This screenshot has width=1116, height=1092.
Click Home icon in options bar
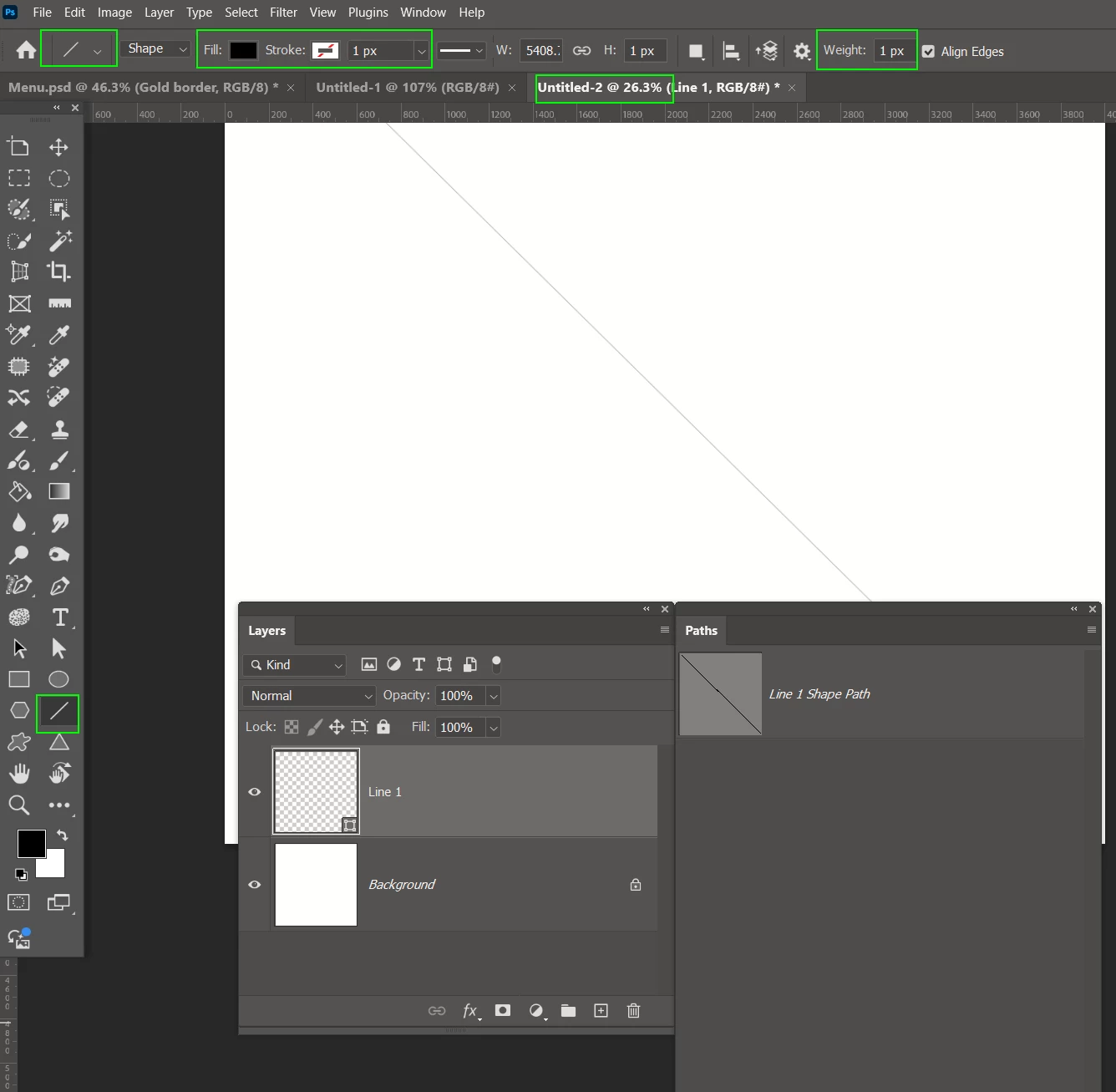point(26,50)
